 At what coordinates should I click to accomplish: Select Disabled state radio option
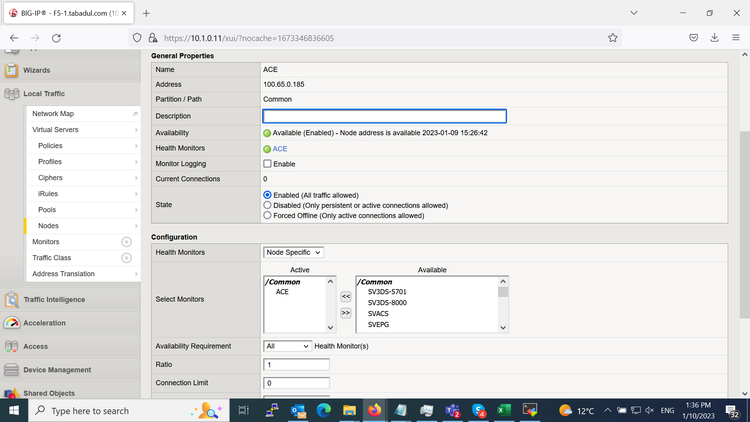[x=267, y=205]
